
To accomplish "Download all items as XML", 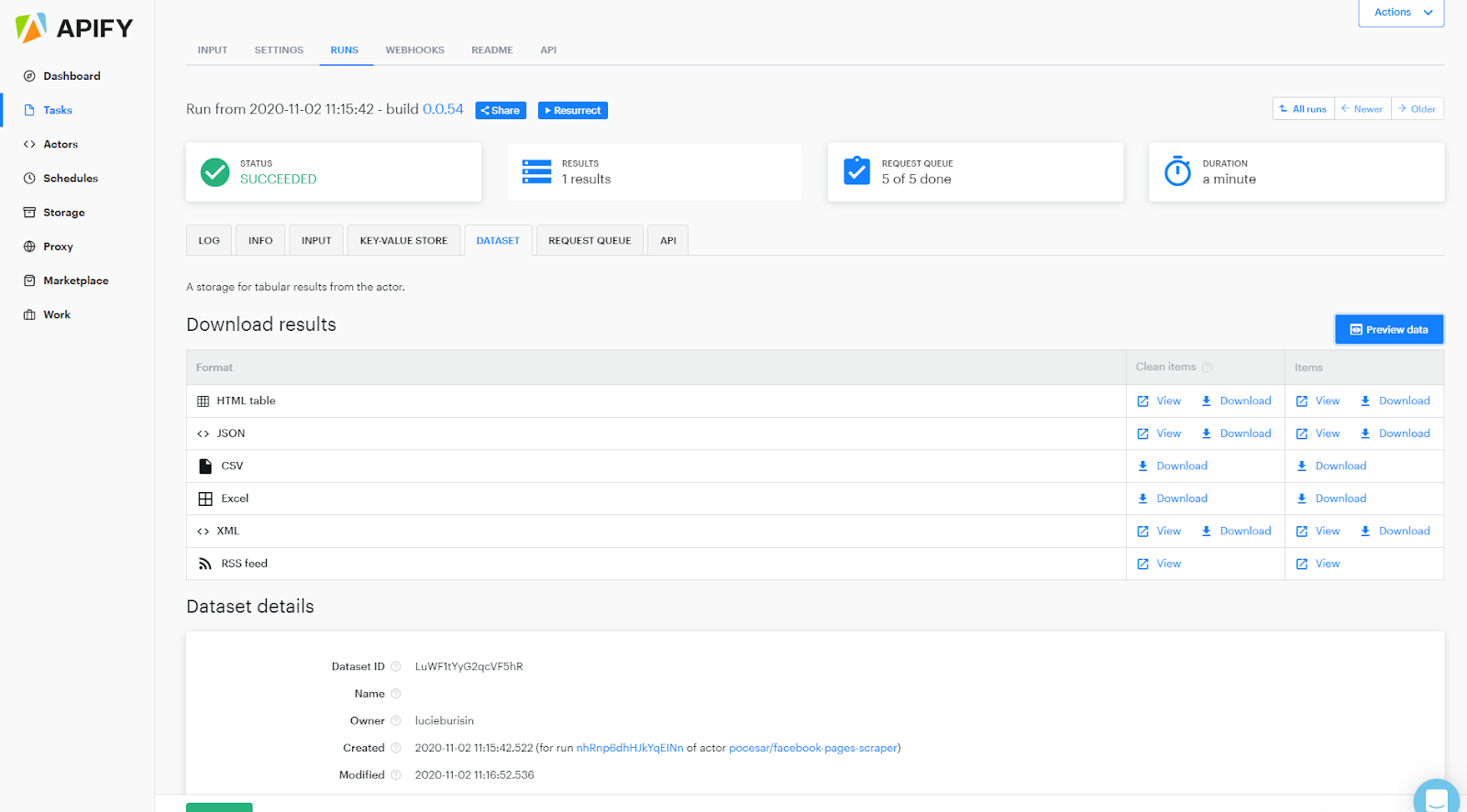I will [1395, 532].
